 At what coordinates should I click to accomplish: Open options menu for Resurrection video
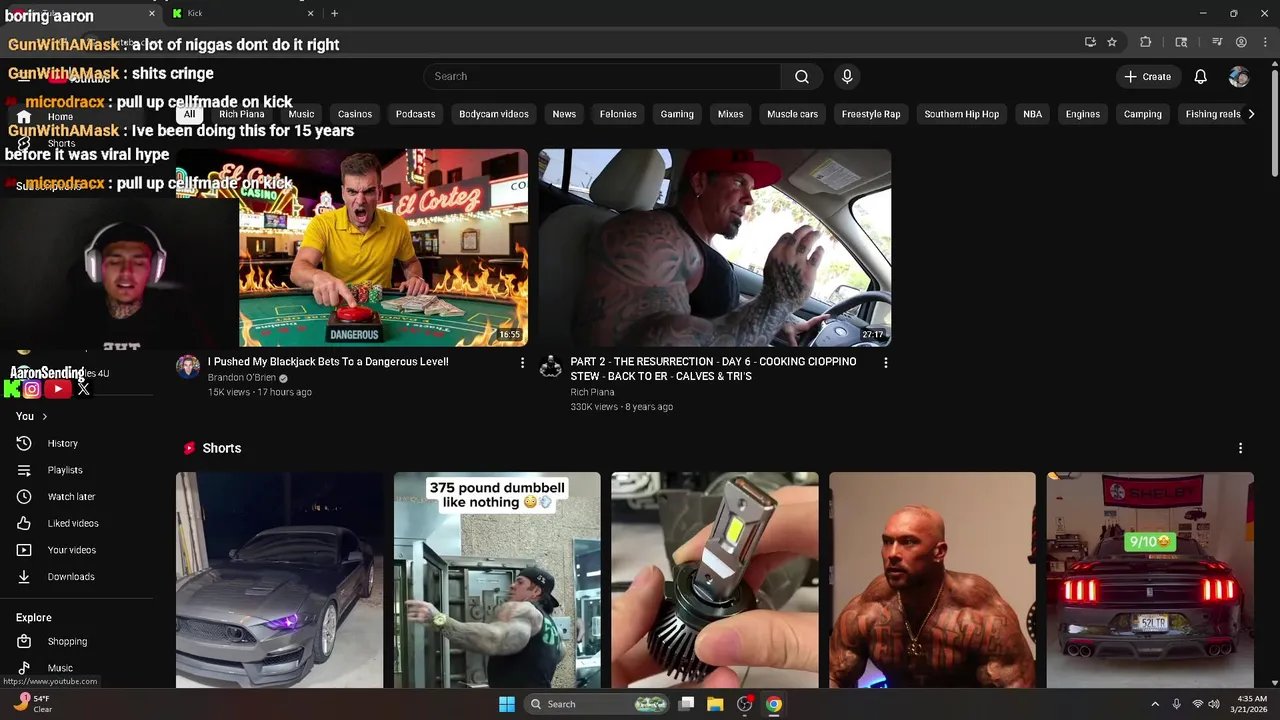(885, 363)
